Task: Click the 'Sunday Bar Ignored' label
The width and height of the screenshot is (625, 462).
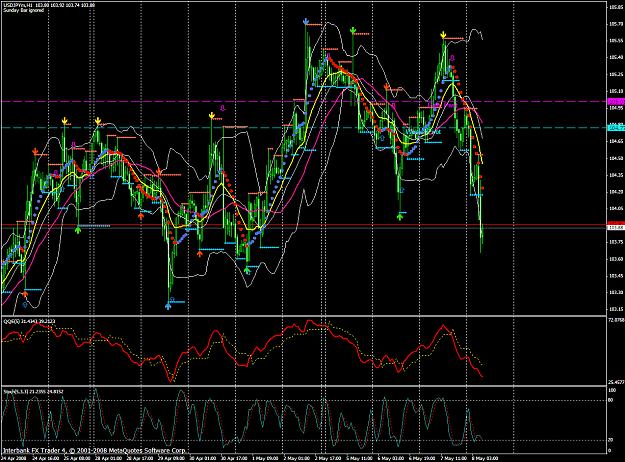Action: 23,10
